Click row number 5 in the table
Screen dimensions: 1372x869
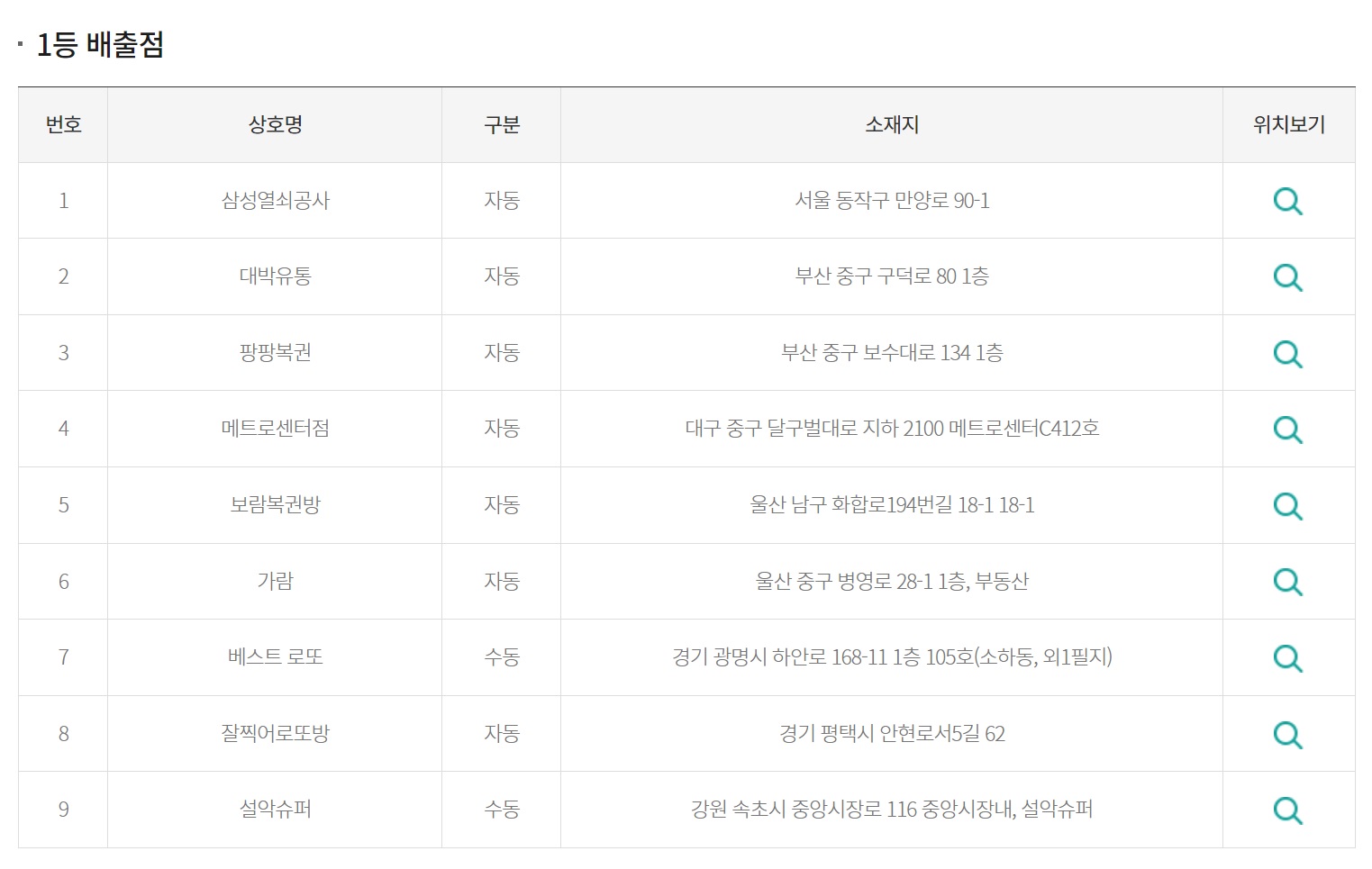coord(63,505)
